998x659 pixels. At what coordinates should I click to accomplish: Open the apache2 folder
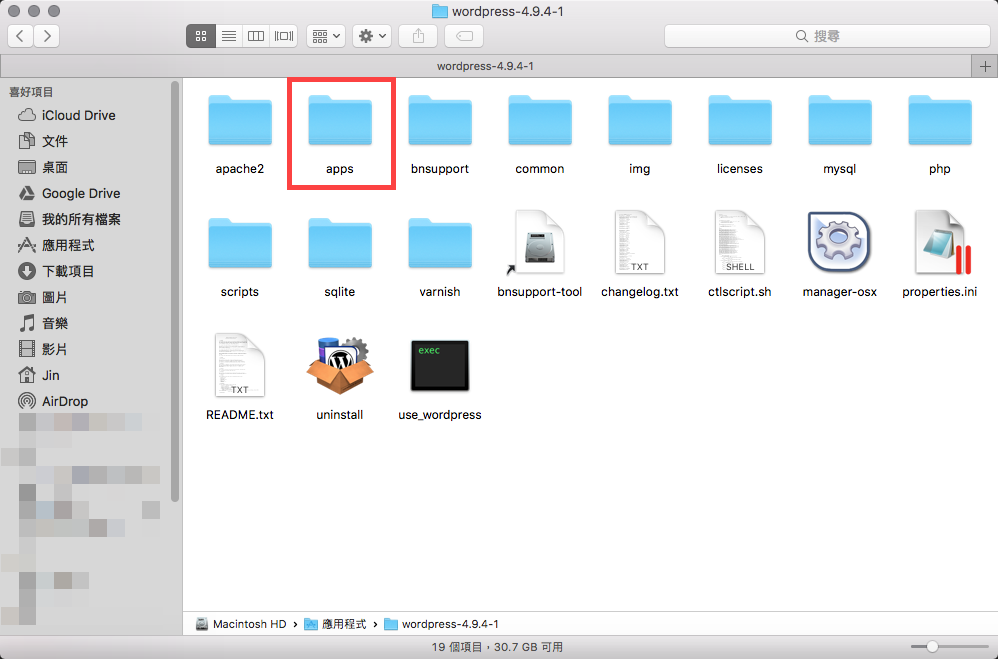click(x=240, y=121)
